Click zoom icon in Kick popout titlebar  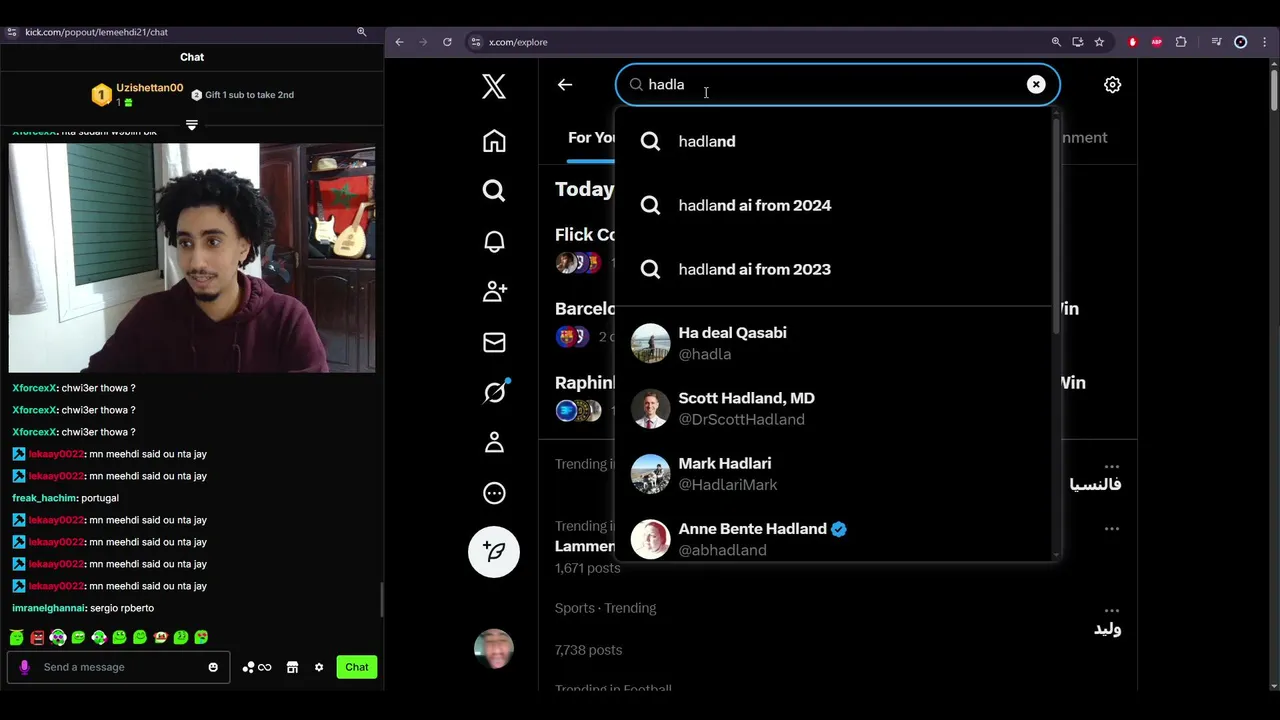pos(362,32)
